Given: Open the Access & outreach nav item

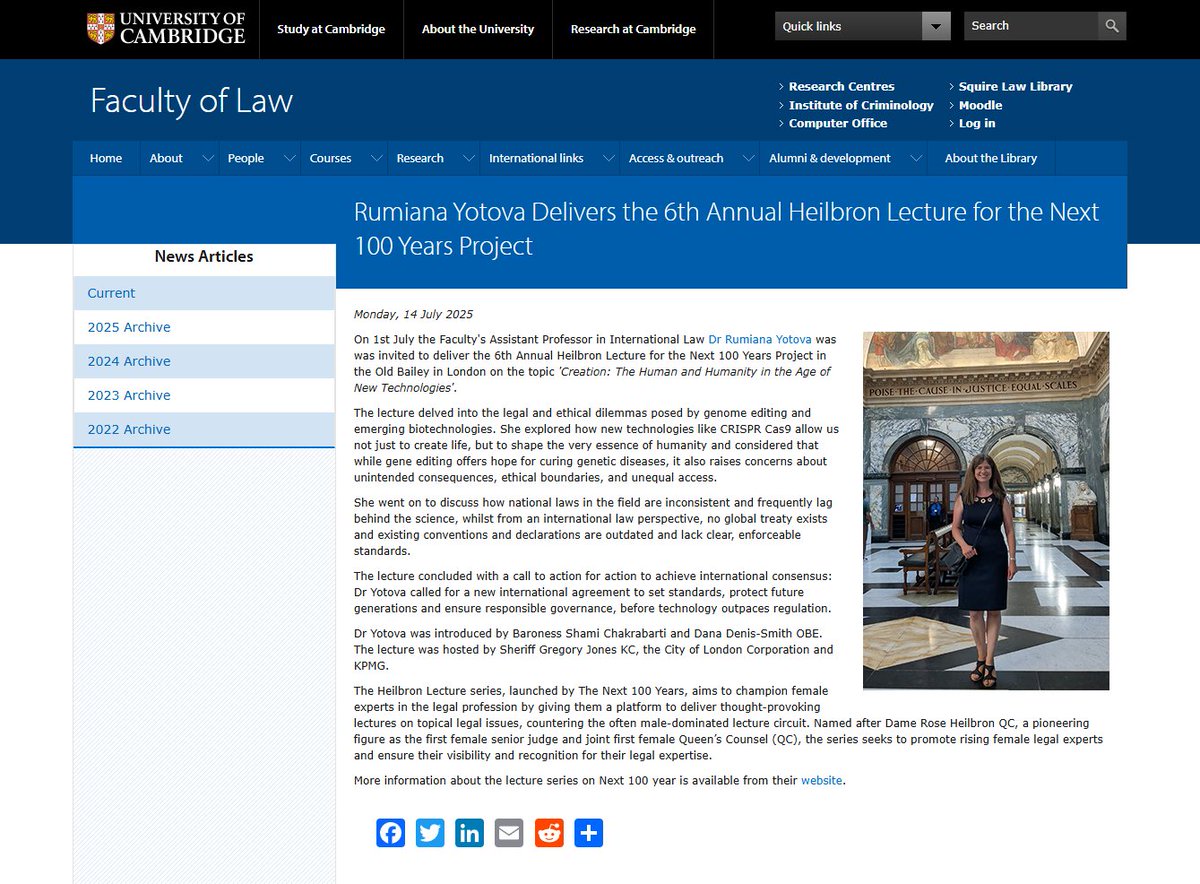Looking at the screenshot, I should click(x=676, y=158).
